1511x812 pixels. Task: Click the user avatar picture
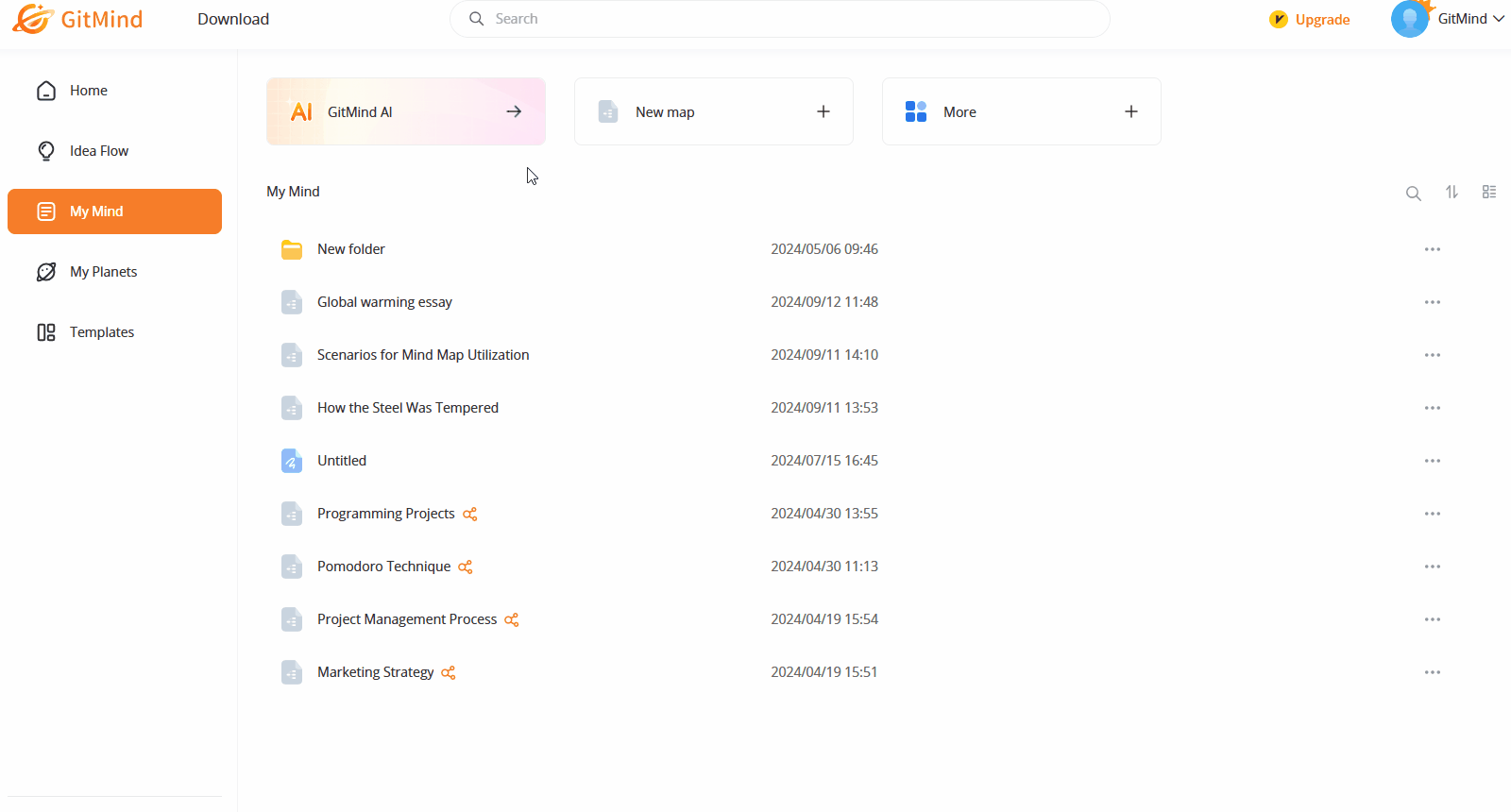click(x=1410, y=19)
